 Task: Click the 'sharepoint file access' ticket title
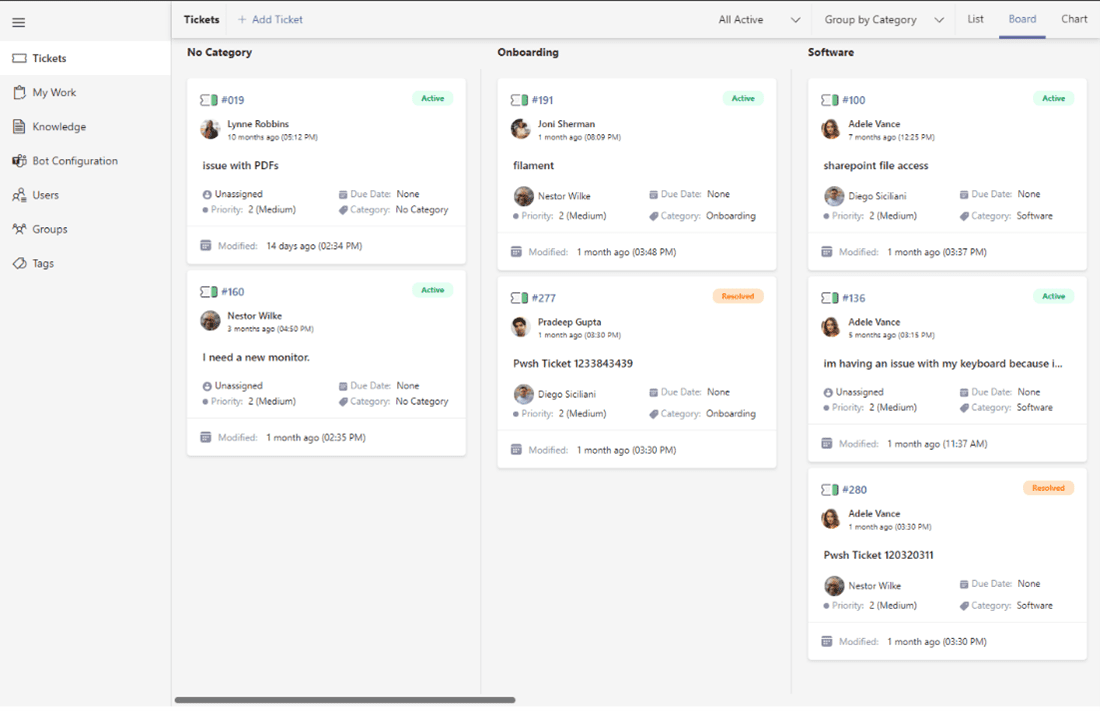click(876, 166)
